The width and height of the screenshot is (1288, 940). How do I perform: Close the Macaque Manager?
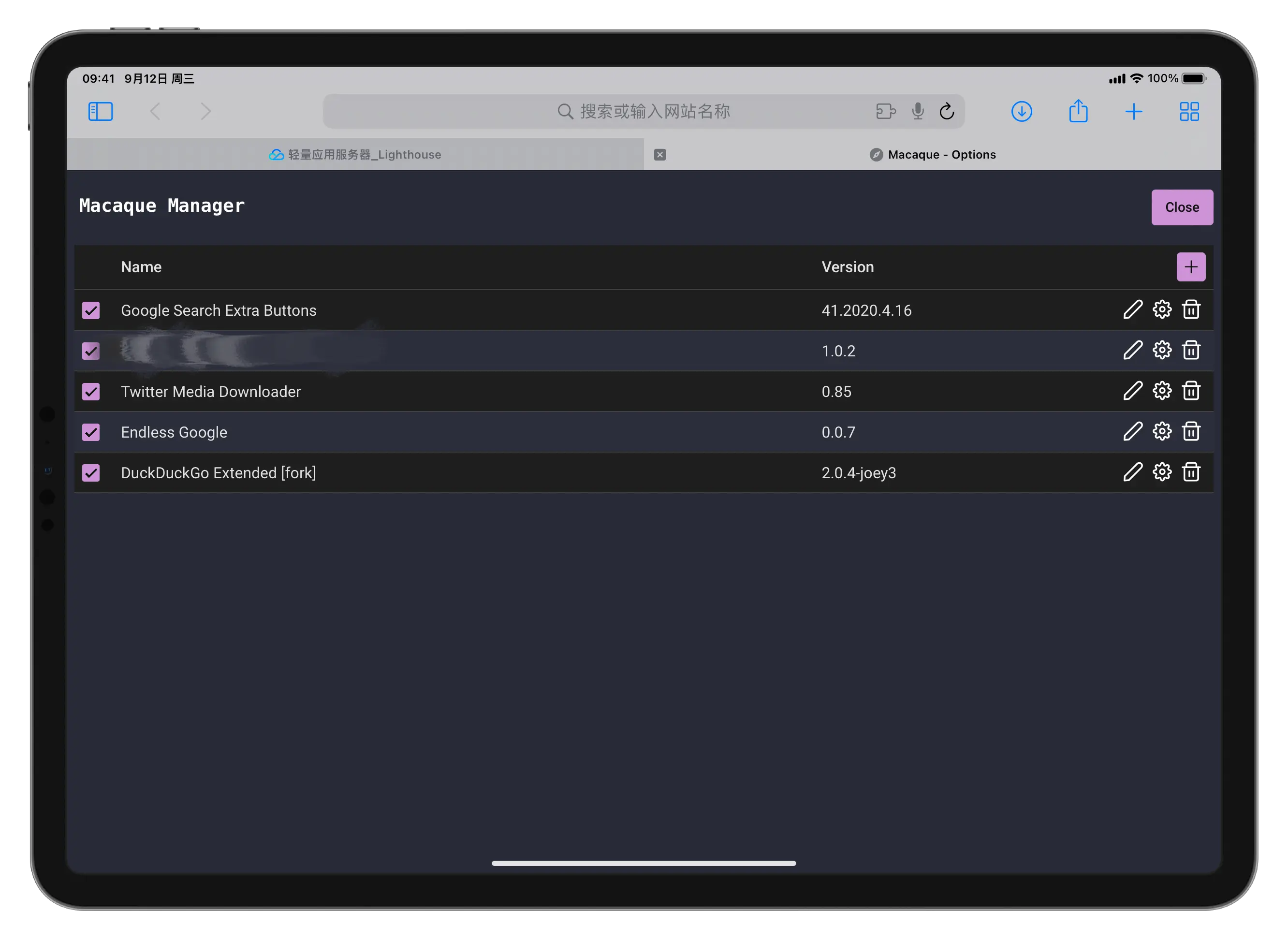click(x=1182, y=207)
